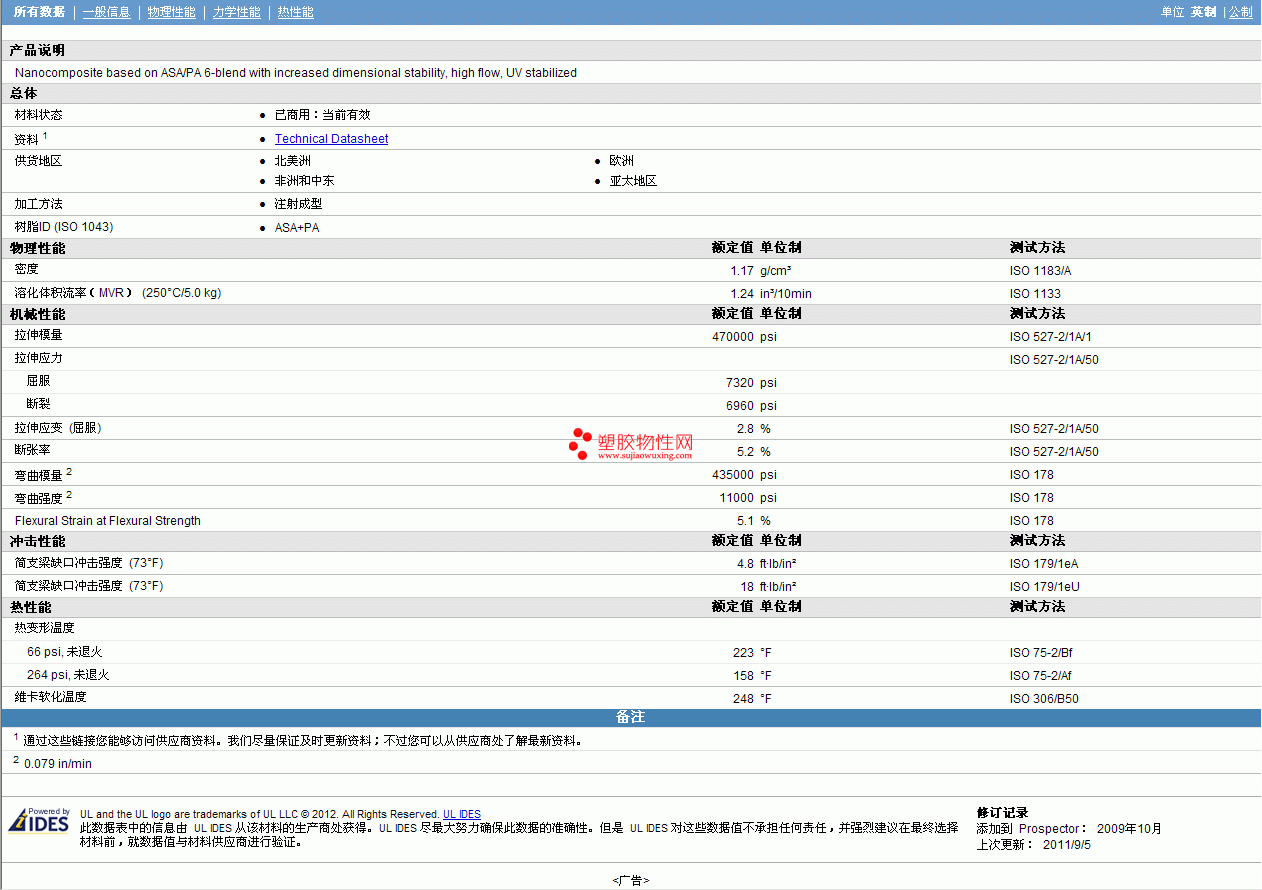Click the 断张率 value 5.2
The height and width of the screenshot is (890, 1262).
pos(746,452)
